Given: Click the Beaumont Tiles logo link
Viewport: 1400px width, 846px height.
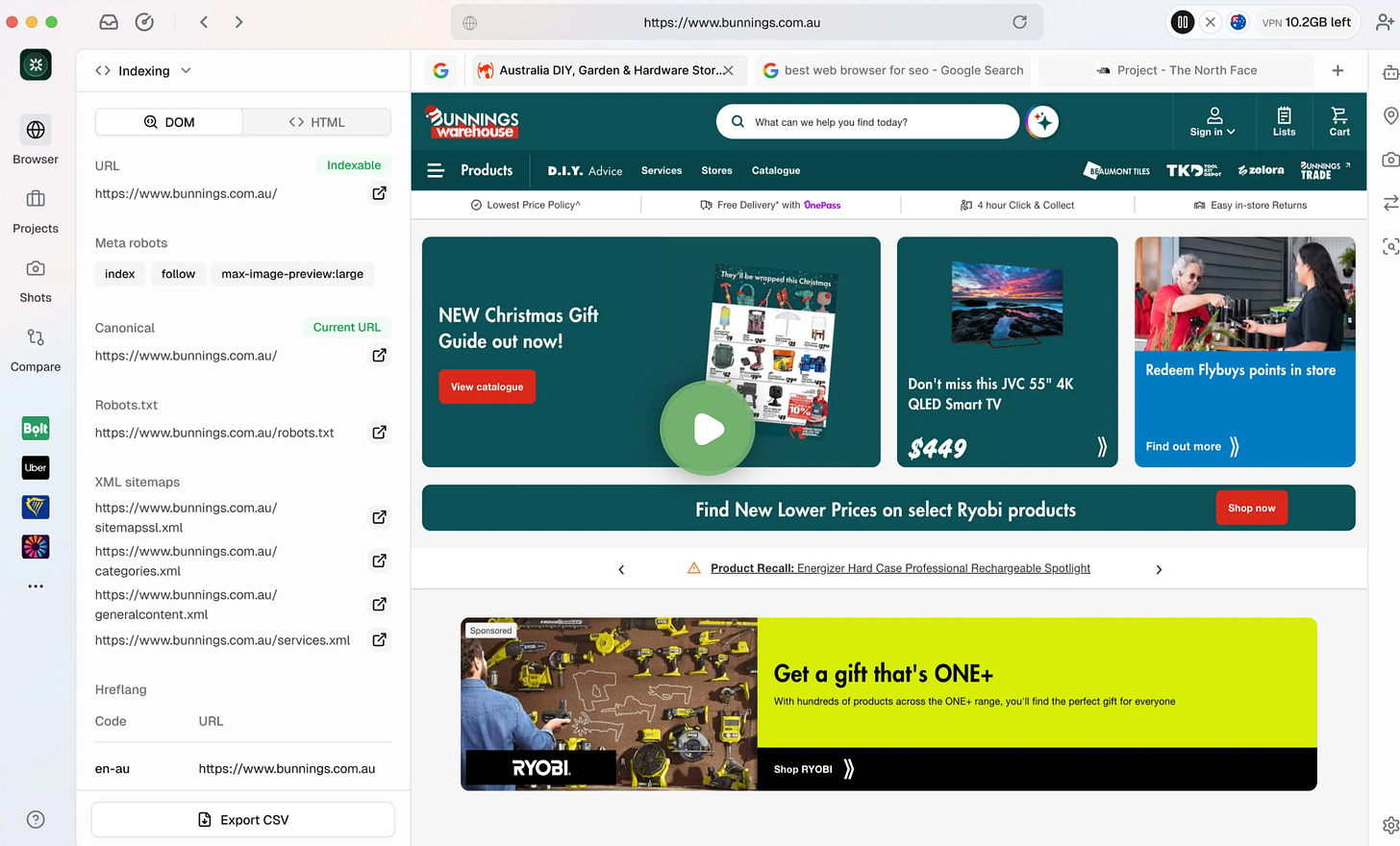Looking at the screenshot, I should [x=1116, y=170].
